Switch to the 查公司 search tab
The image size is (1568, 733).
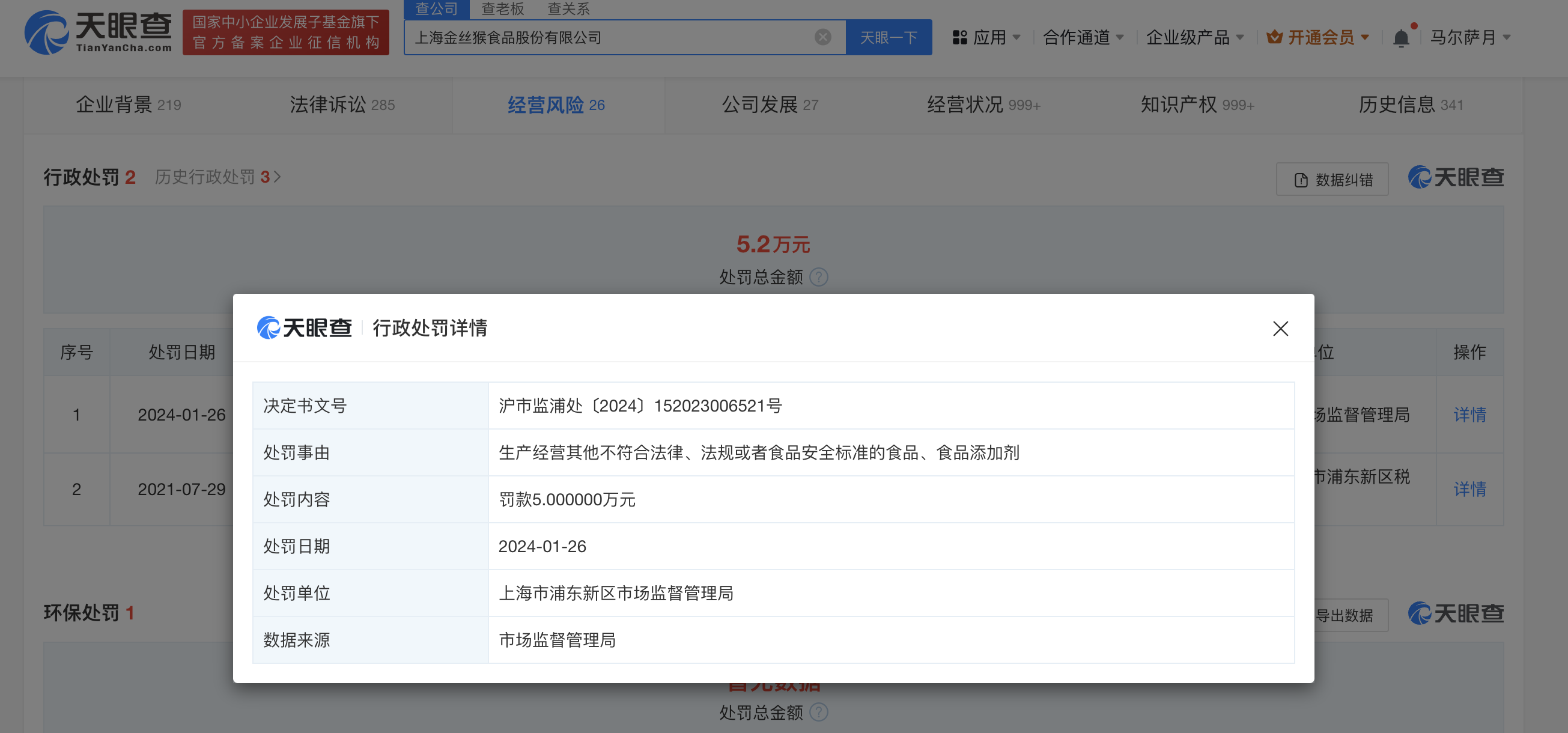coord(436,9)
